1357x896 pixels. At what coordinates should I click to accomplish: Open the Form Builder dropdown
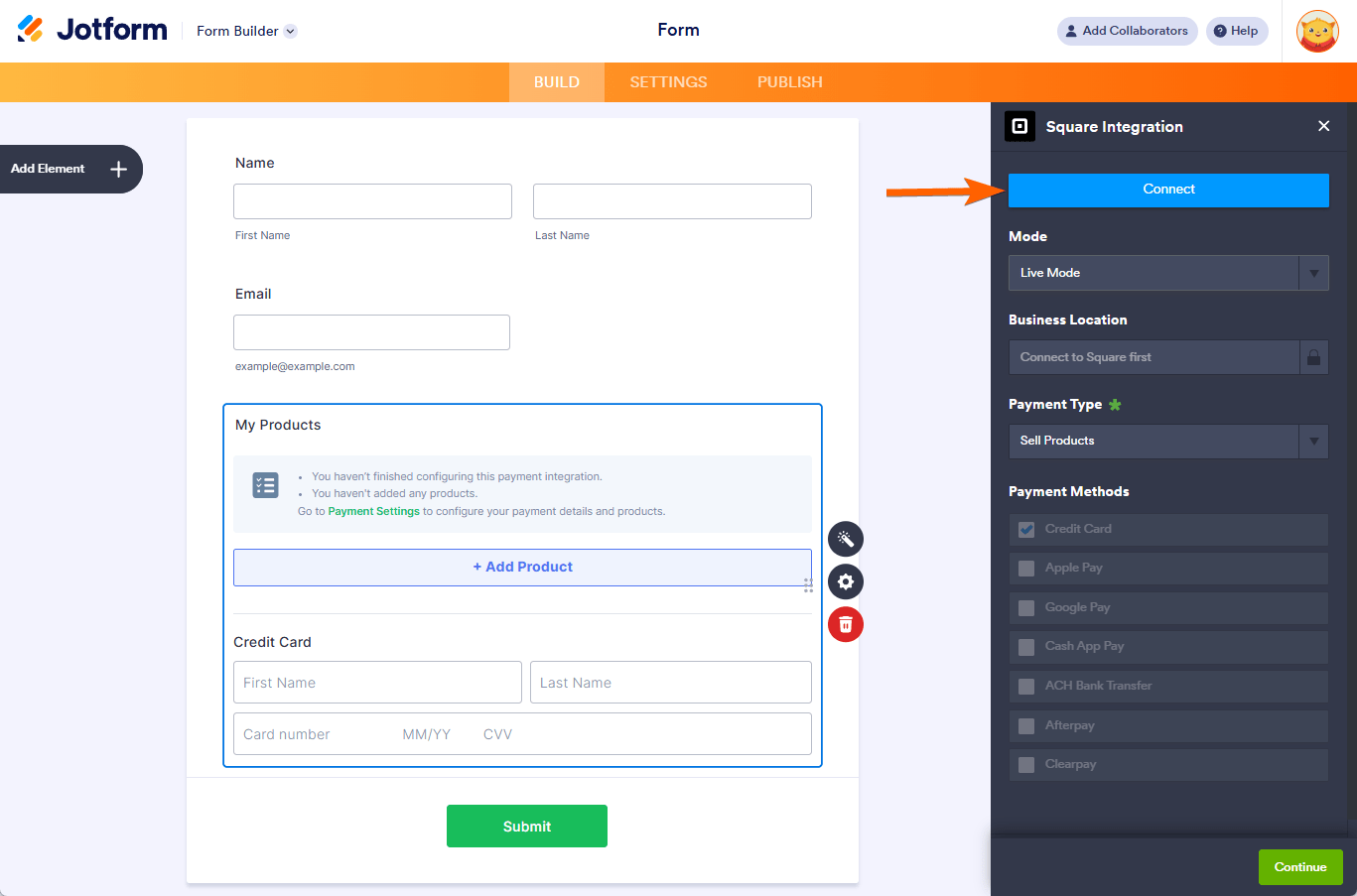coord(246,31)
